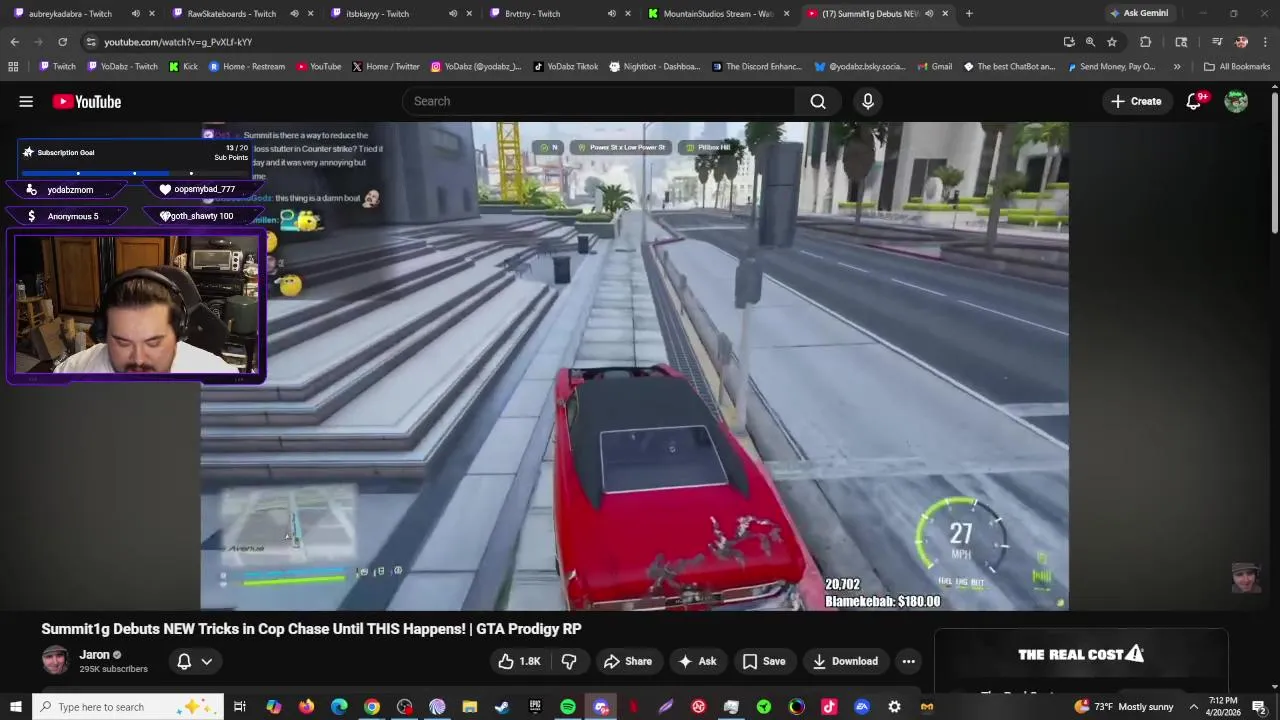Launch Epic Games from the taskbar
Viewport: 1280px width, 720px height.
pos(535,707)
